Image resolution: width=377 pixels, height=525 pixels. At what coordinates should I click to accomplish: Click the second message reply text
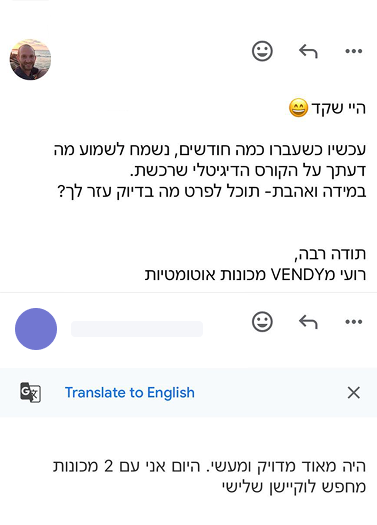point(209,476)
